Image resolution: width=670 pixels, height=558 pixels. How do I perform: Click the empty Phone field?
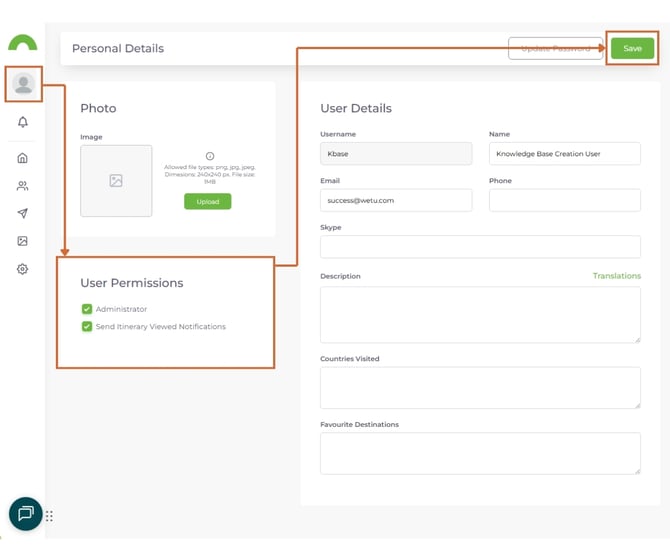coord(565,200)
